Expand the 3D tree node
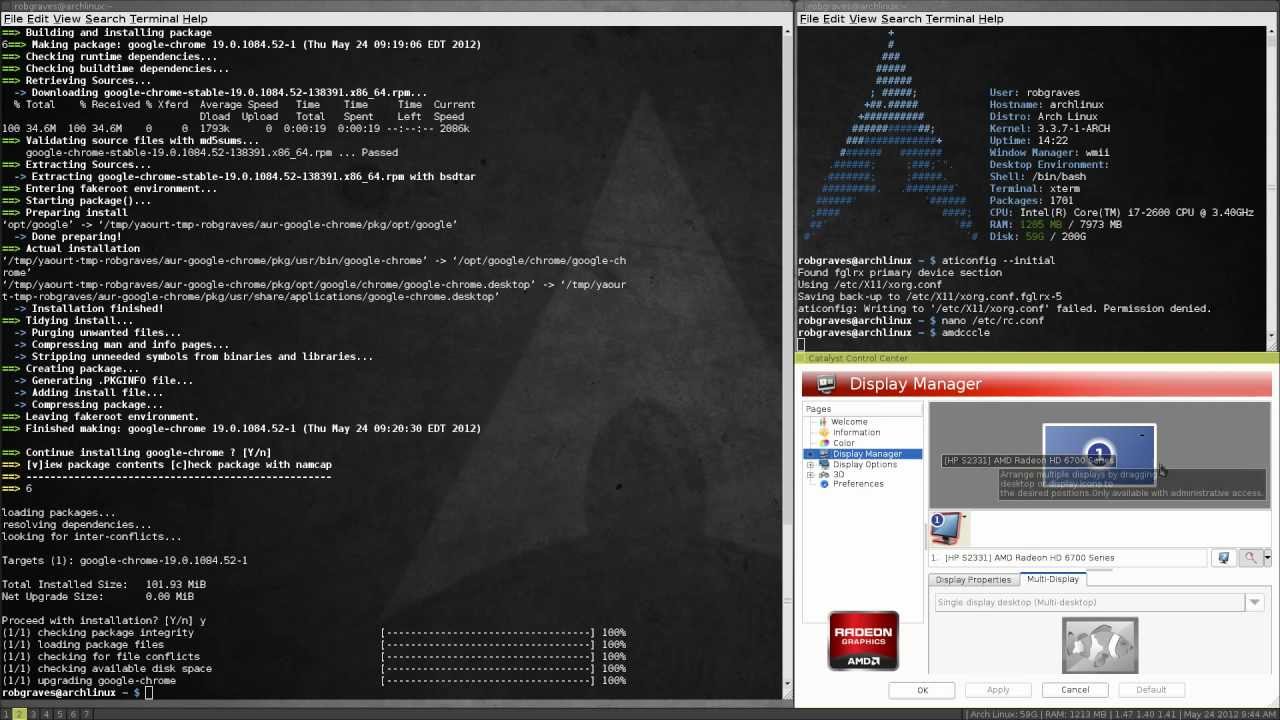 click(x=810, y=474)
